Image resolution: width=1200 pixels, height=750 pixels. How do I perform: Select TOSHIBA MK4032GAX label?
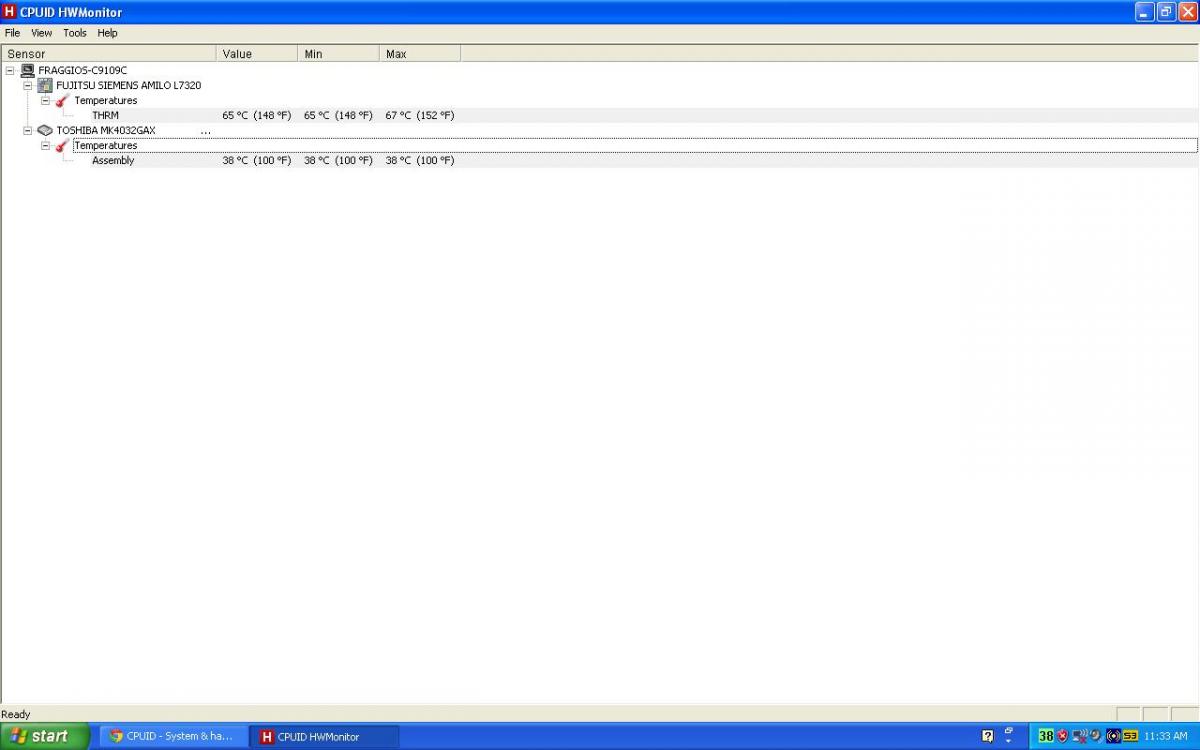click(106, 130)
